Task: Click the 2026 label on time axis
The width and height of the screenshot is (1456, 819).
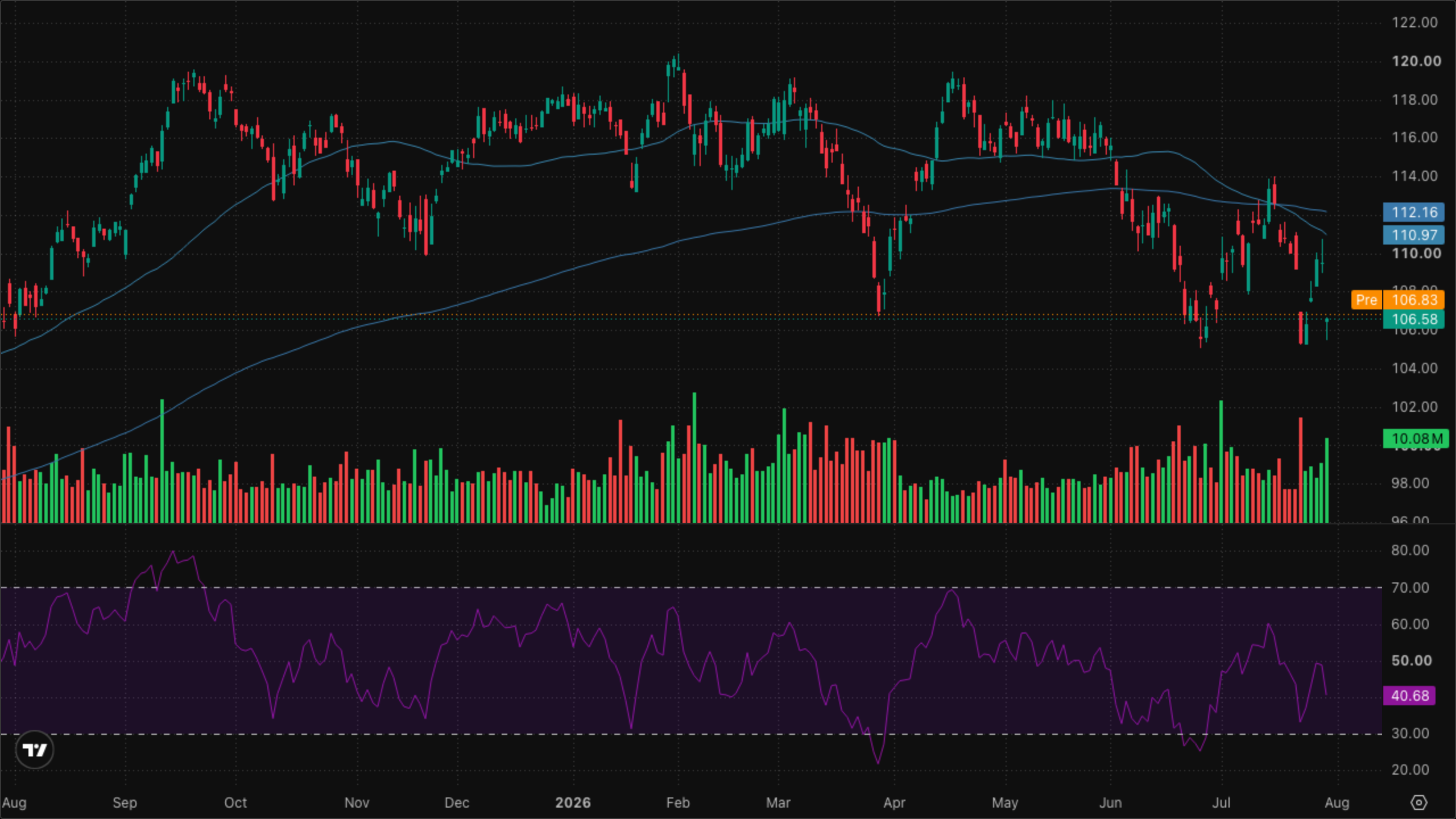Action: point(573,803)
